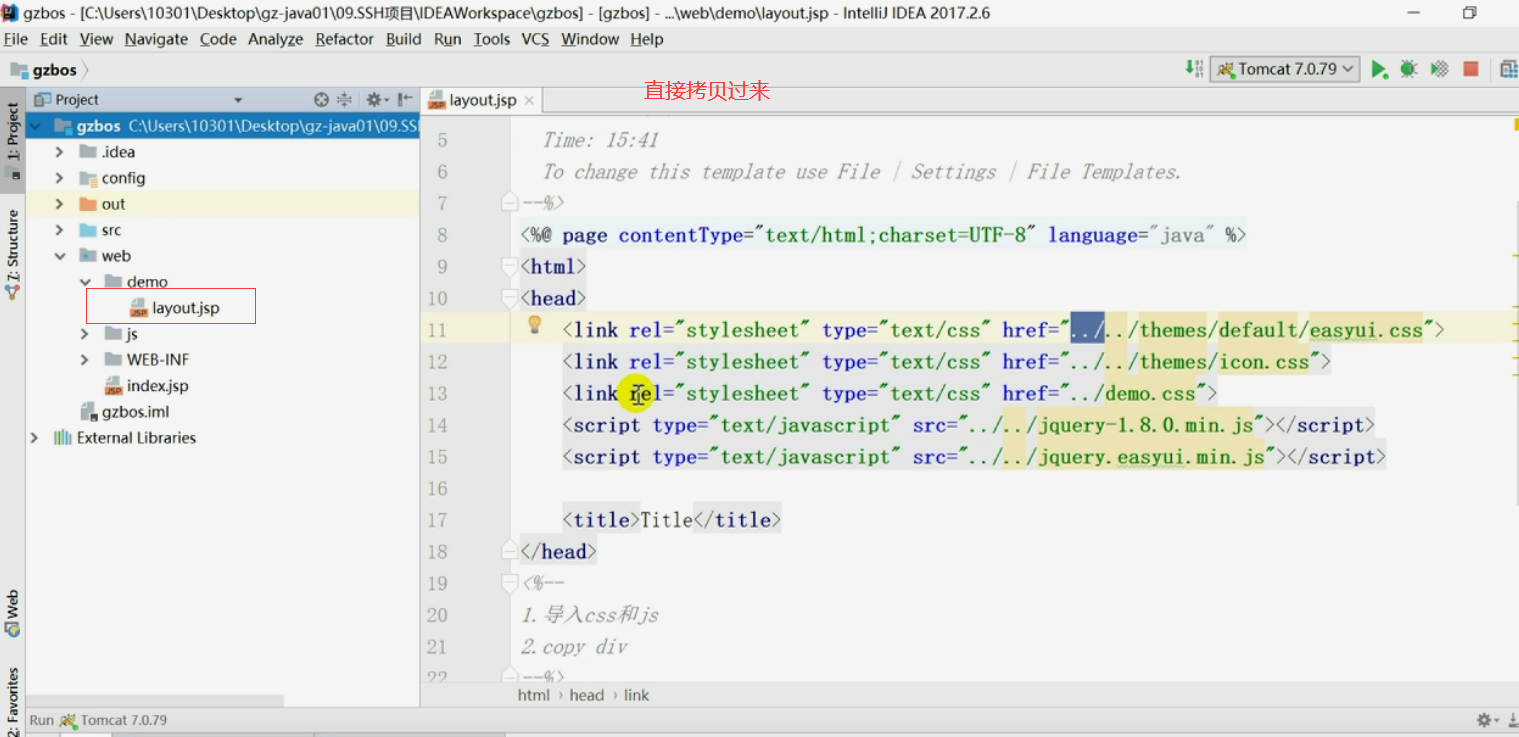Fold the head tag on line 10

510,298
